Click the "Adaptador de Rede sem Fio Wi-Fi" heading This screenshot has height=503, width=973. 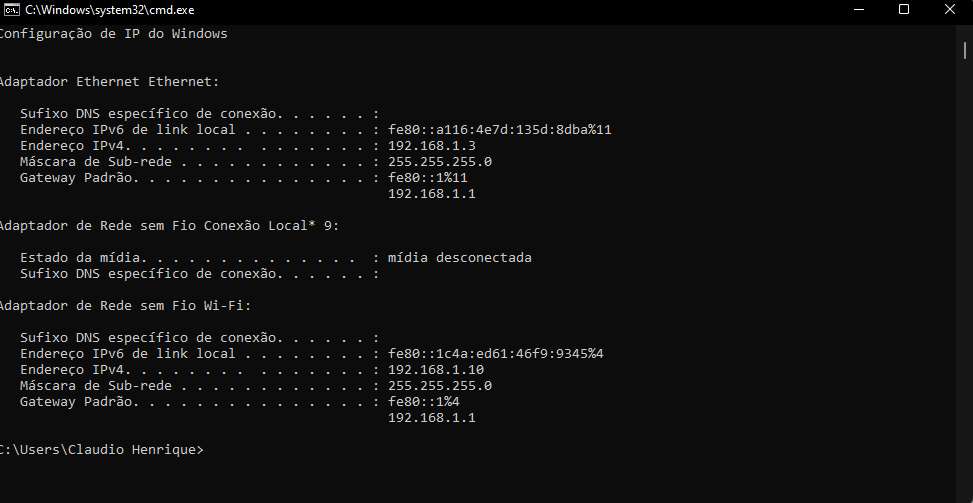(x=125, y=306)
